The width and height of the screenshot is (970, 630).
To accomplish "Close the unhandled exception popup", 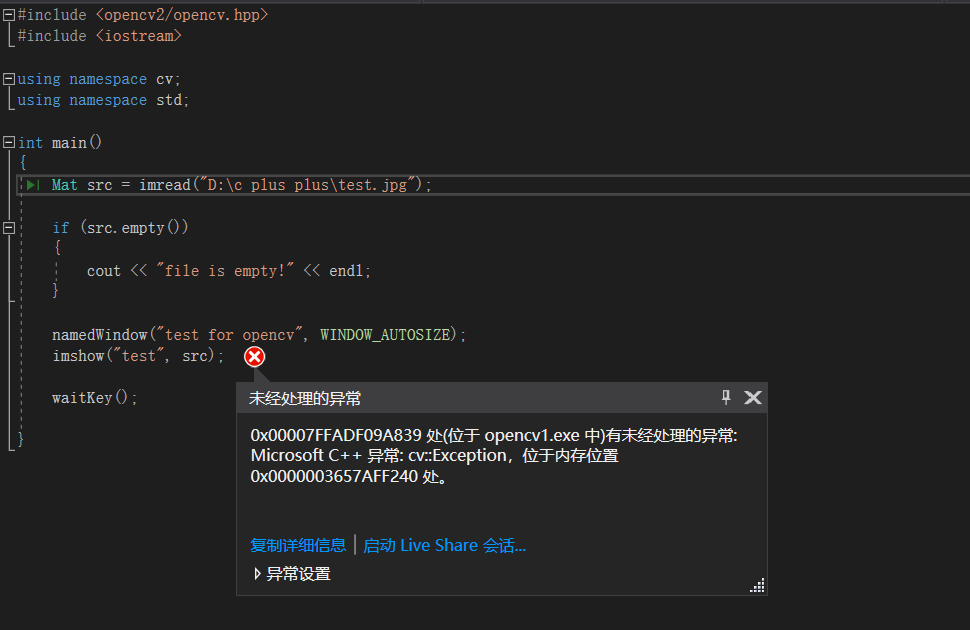I will 753,397.
